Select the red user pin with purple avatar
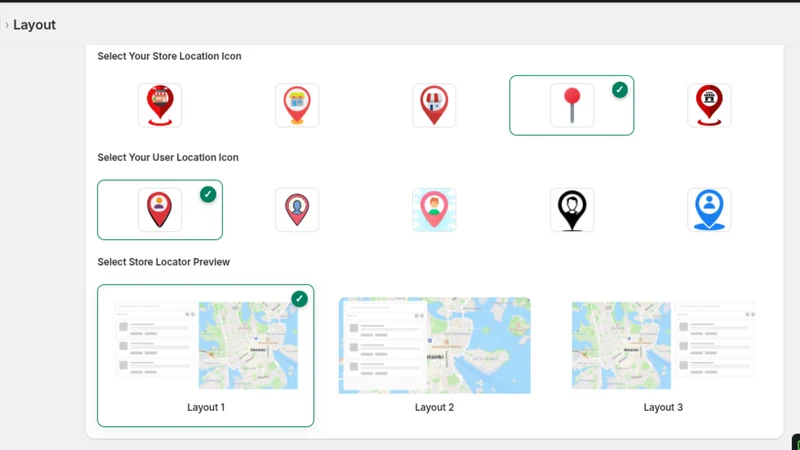 click(160, 210)
